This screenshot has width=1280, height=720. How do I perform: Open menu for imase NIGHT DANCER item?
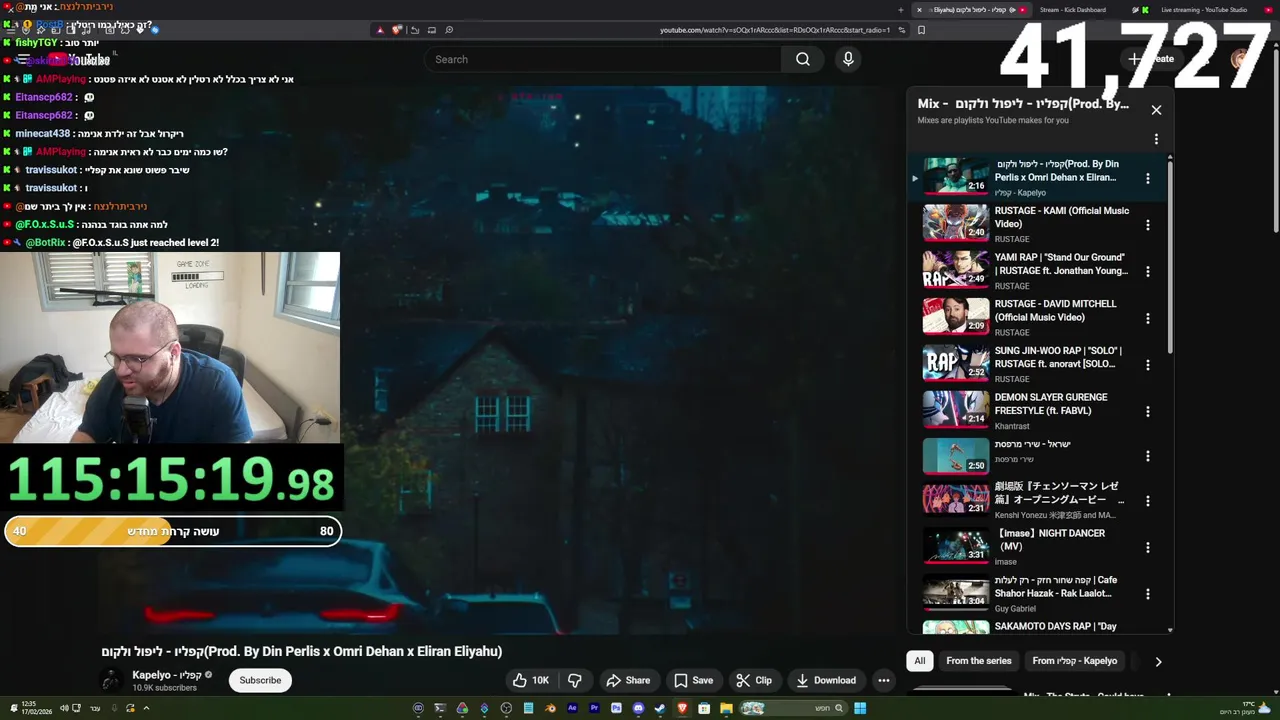coord(1148,547)
